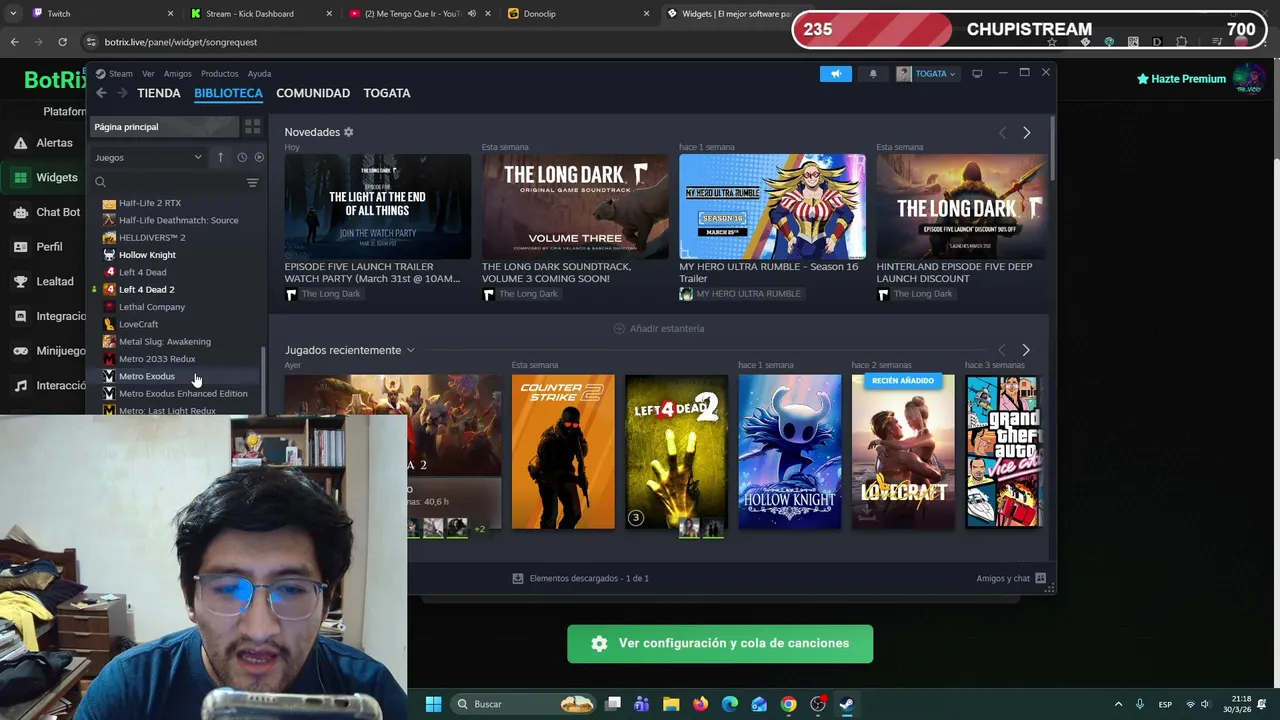
Task: Open LoveCraft recently added cover
Action: pos(903,452)
